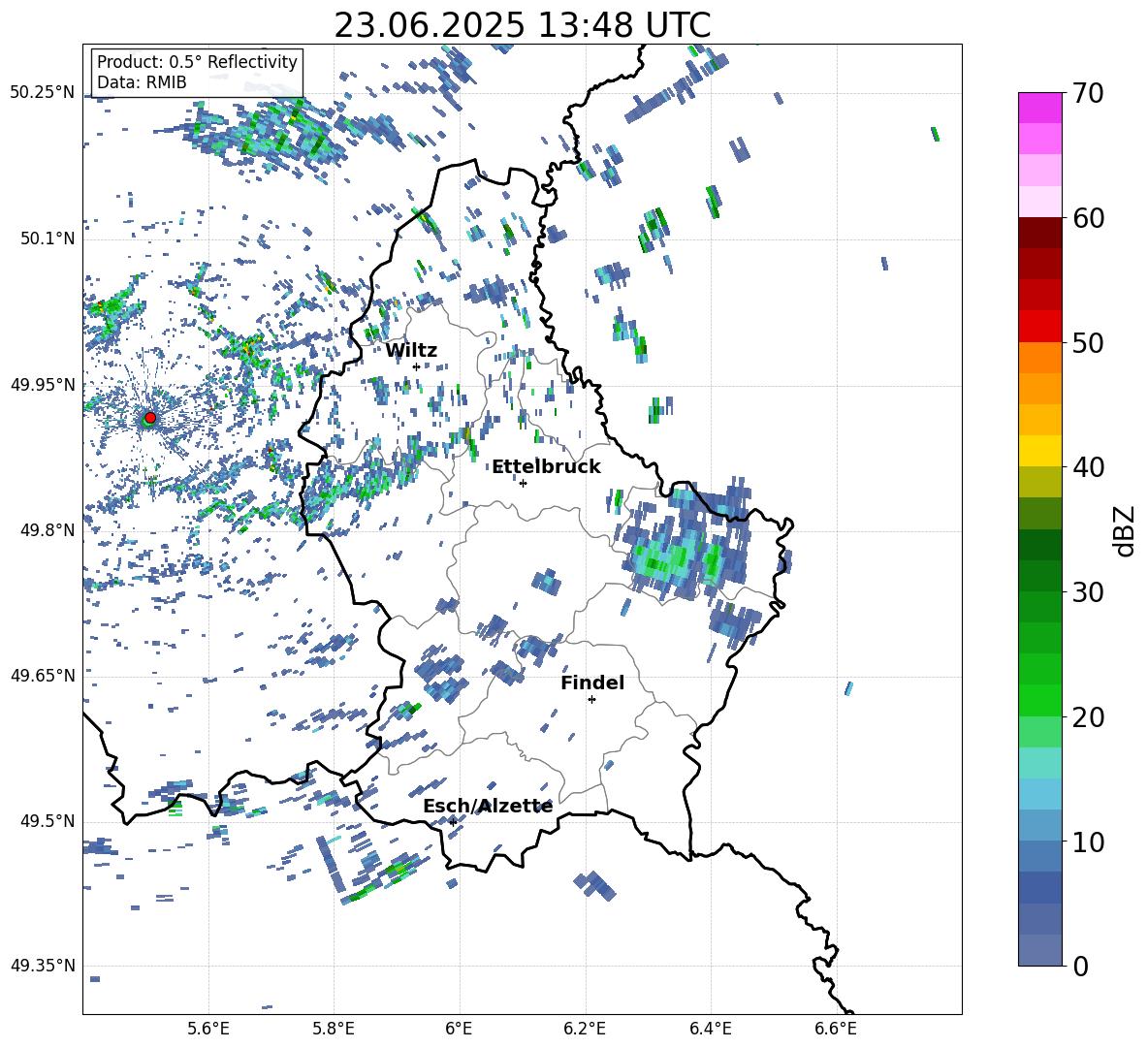Click the 49.8°N latitude label
1148x1048 pixels.
point(47,530)
